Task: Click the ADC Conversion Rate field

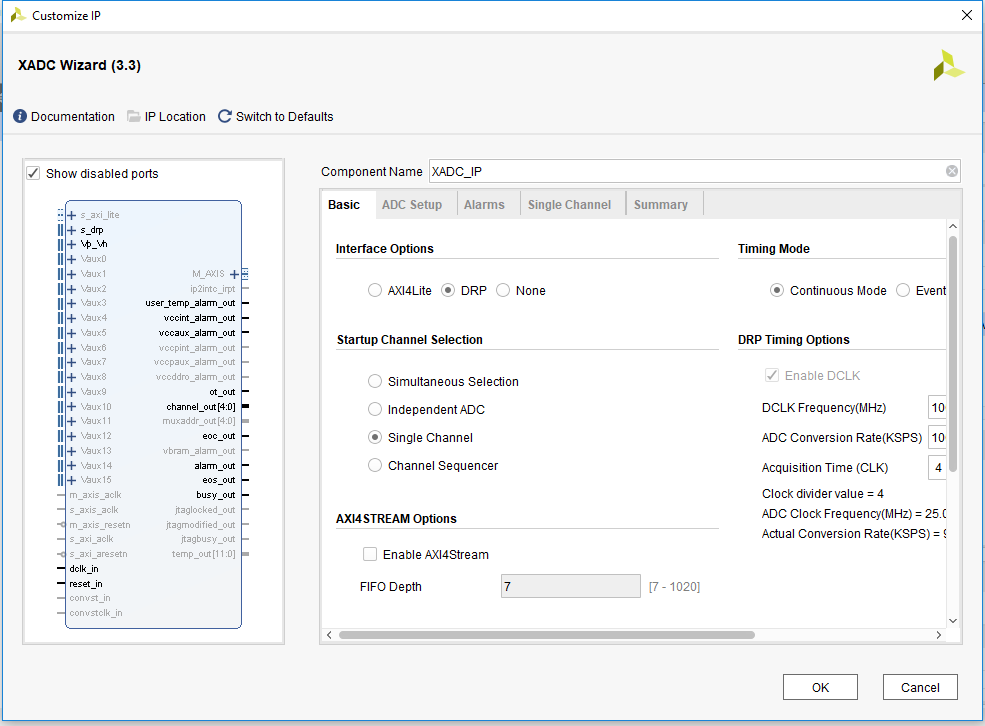Action: pyautogui.click(x=937, y=437)
